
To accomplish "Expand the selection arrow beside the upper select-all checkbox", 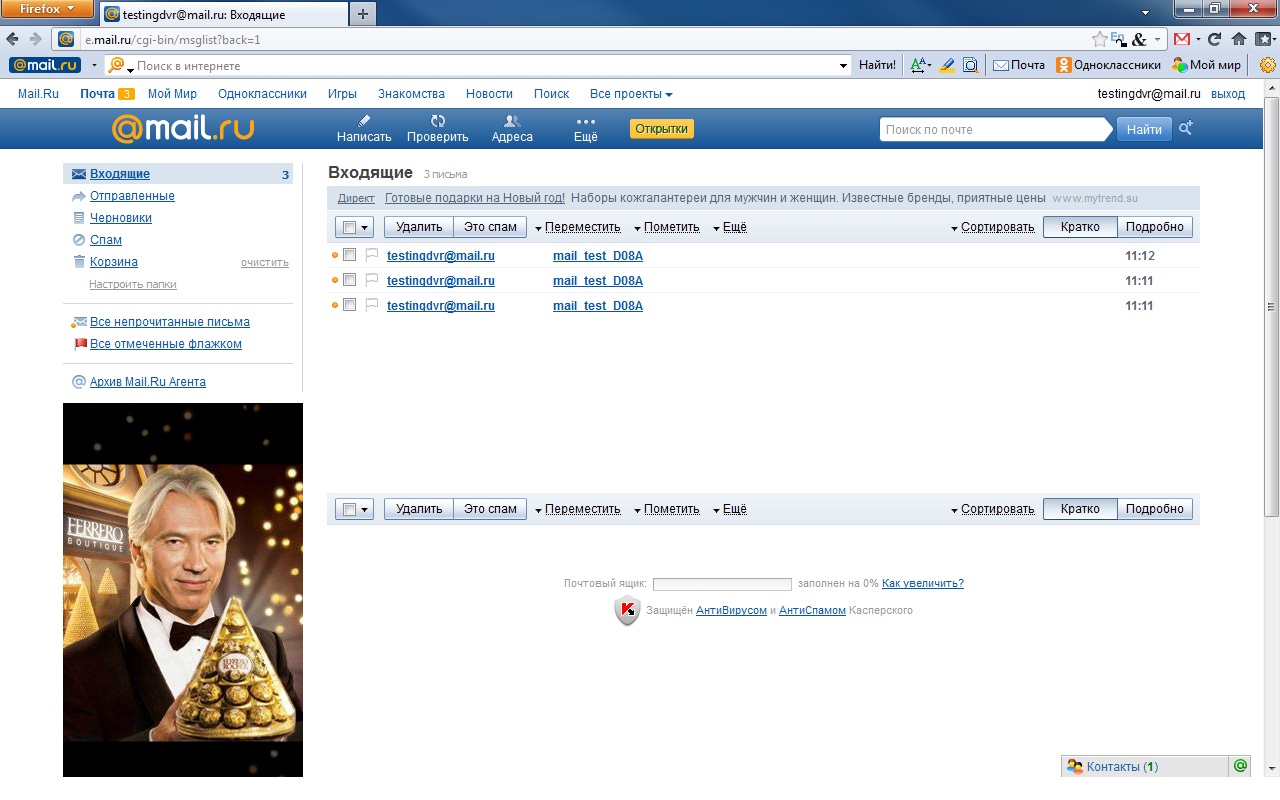I will [x=365, y=228].
